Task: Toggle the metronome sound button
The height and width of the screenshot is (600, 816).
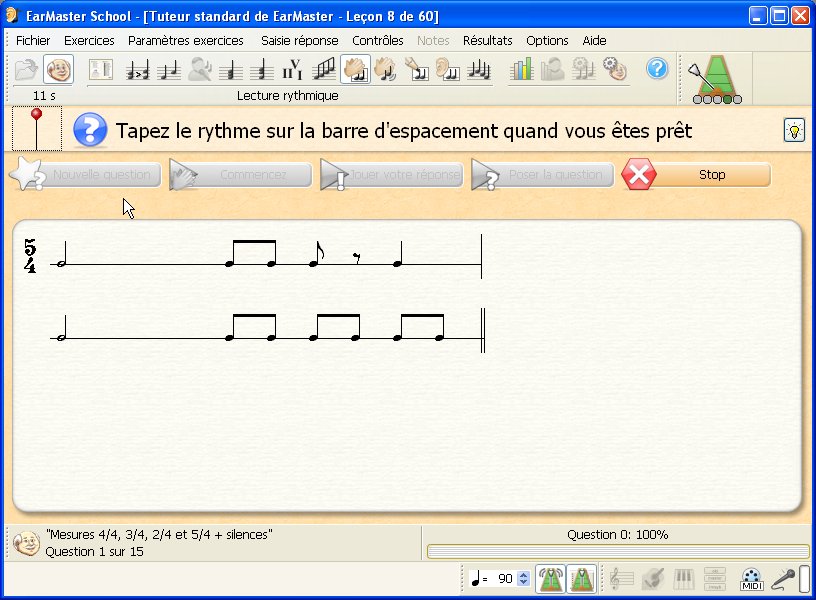Action: [x=550, y=579]
